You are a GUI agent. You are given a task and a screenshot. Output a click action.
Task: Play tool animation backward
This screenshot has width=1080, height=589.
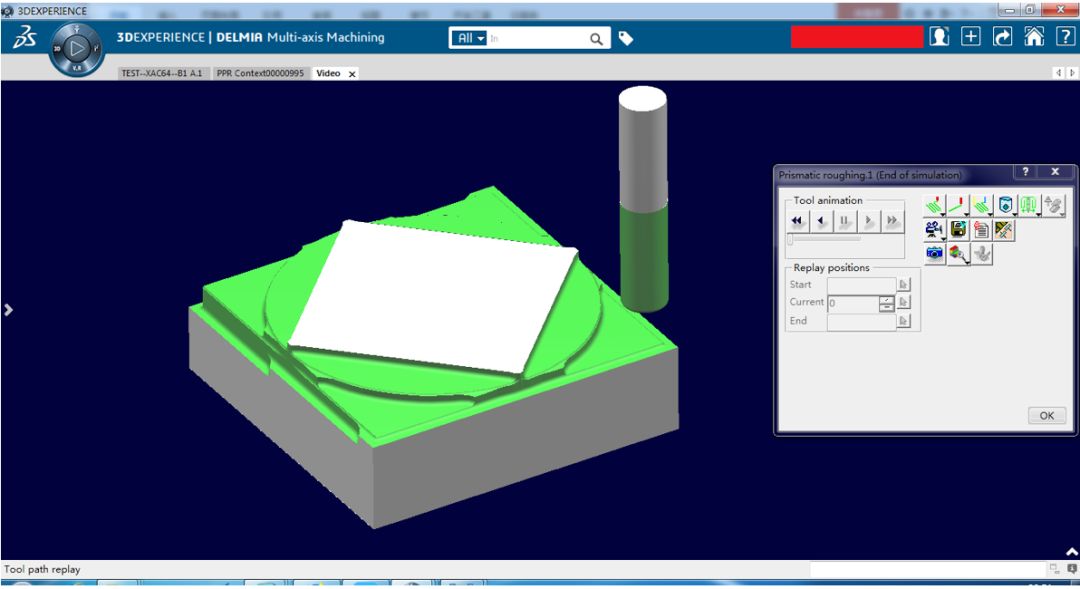821,221
